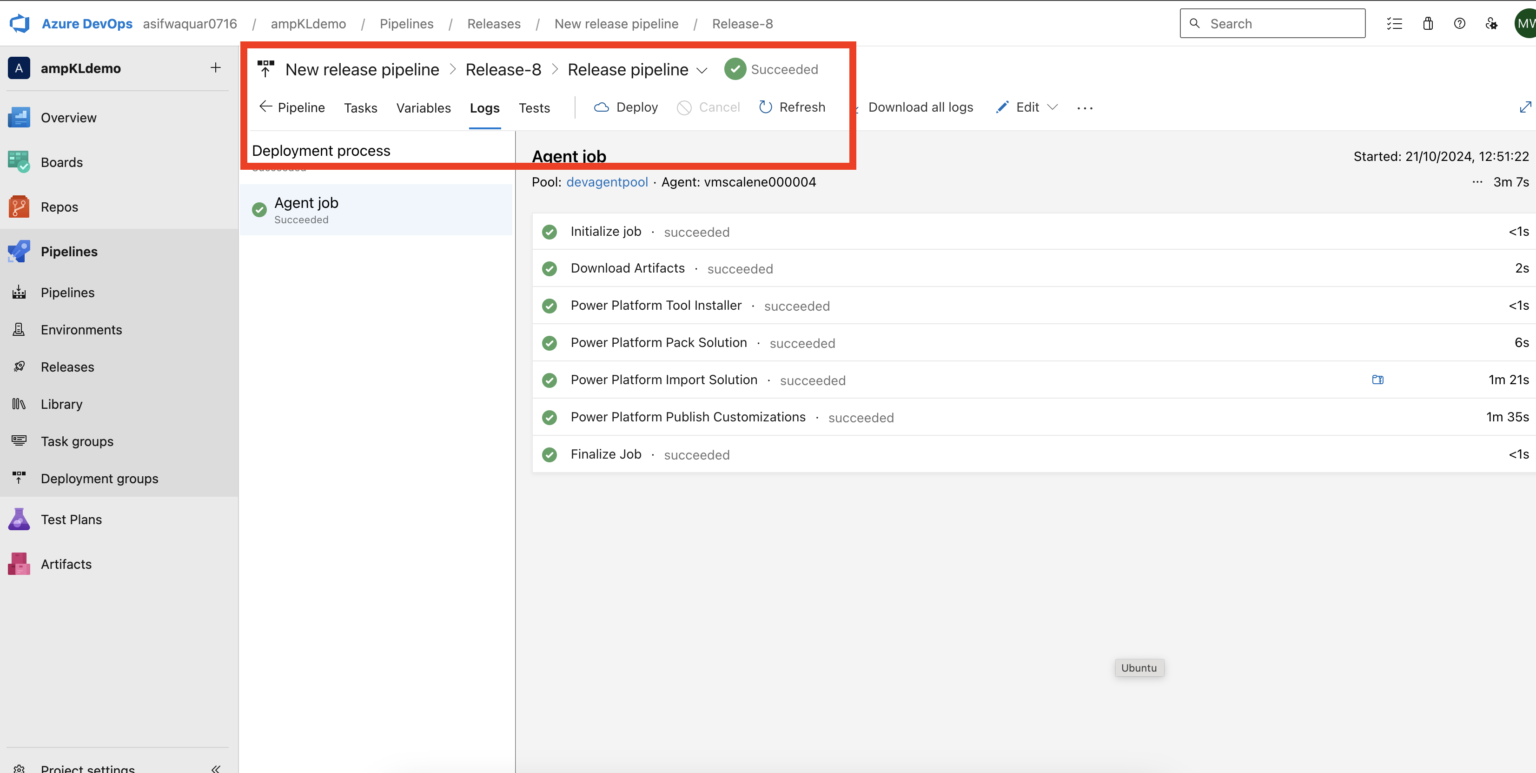This screenshot has height=773, width=1536.
Task: Click Release-8 in the page title
Action: [504, 70]
